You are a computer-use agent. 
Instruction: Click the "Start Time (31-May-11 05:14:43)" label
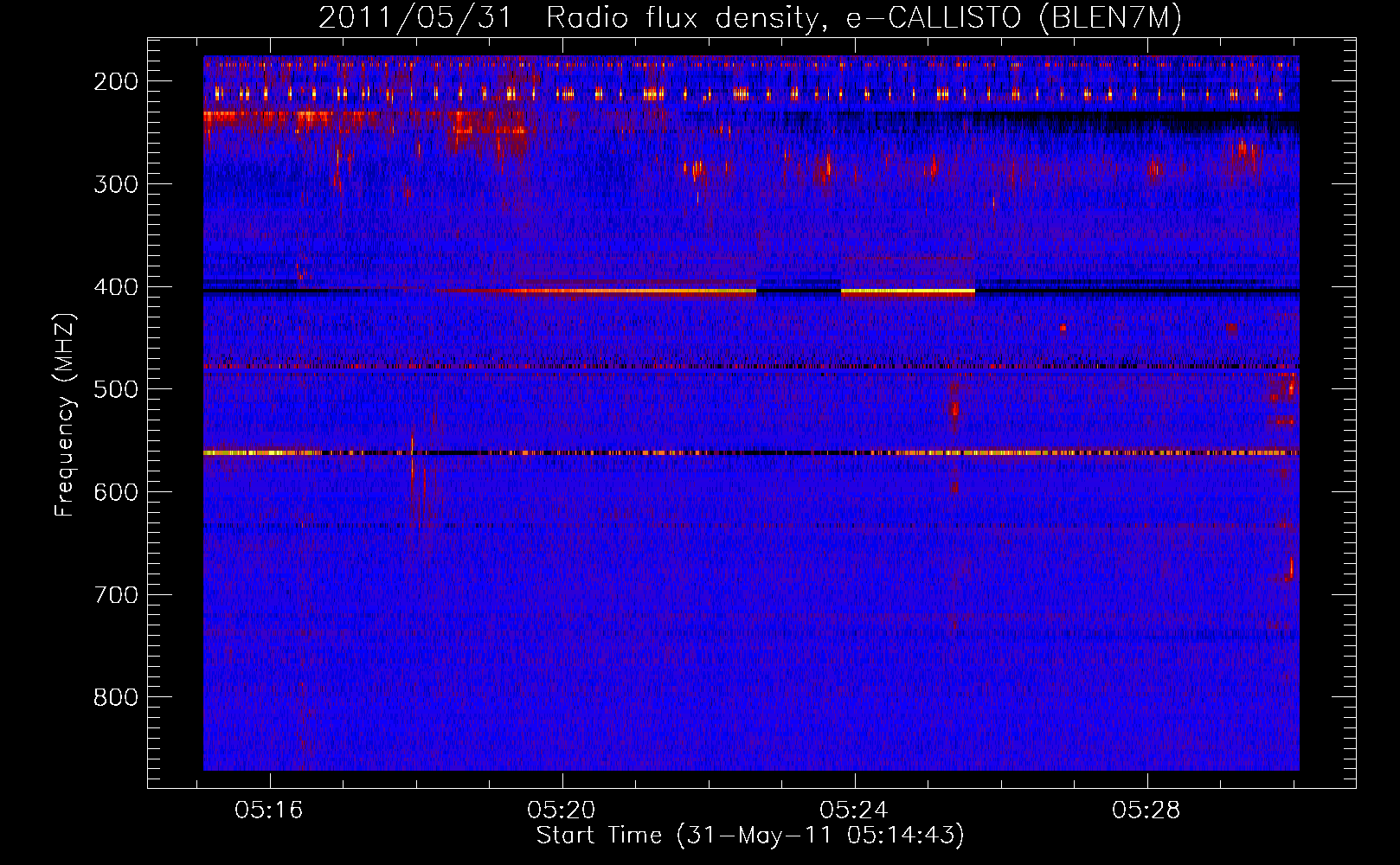click(x=750, y=836)
